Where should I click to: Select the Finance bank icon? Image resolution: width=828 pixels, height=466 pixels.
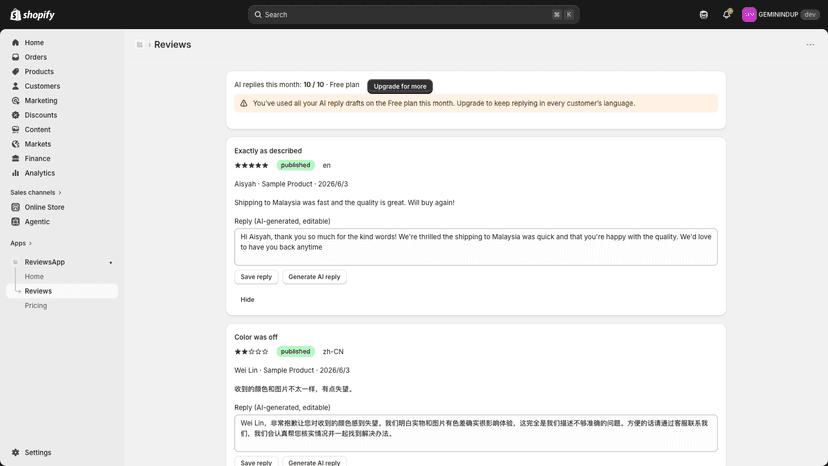[x=15, y=159]
